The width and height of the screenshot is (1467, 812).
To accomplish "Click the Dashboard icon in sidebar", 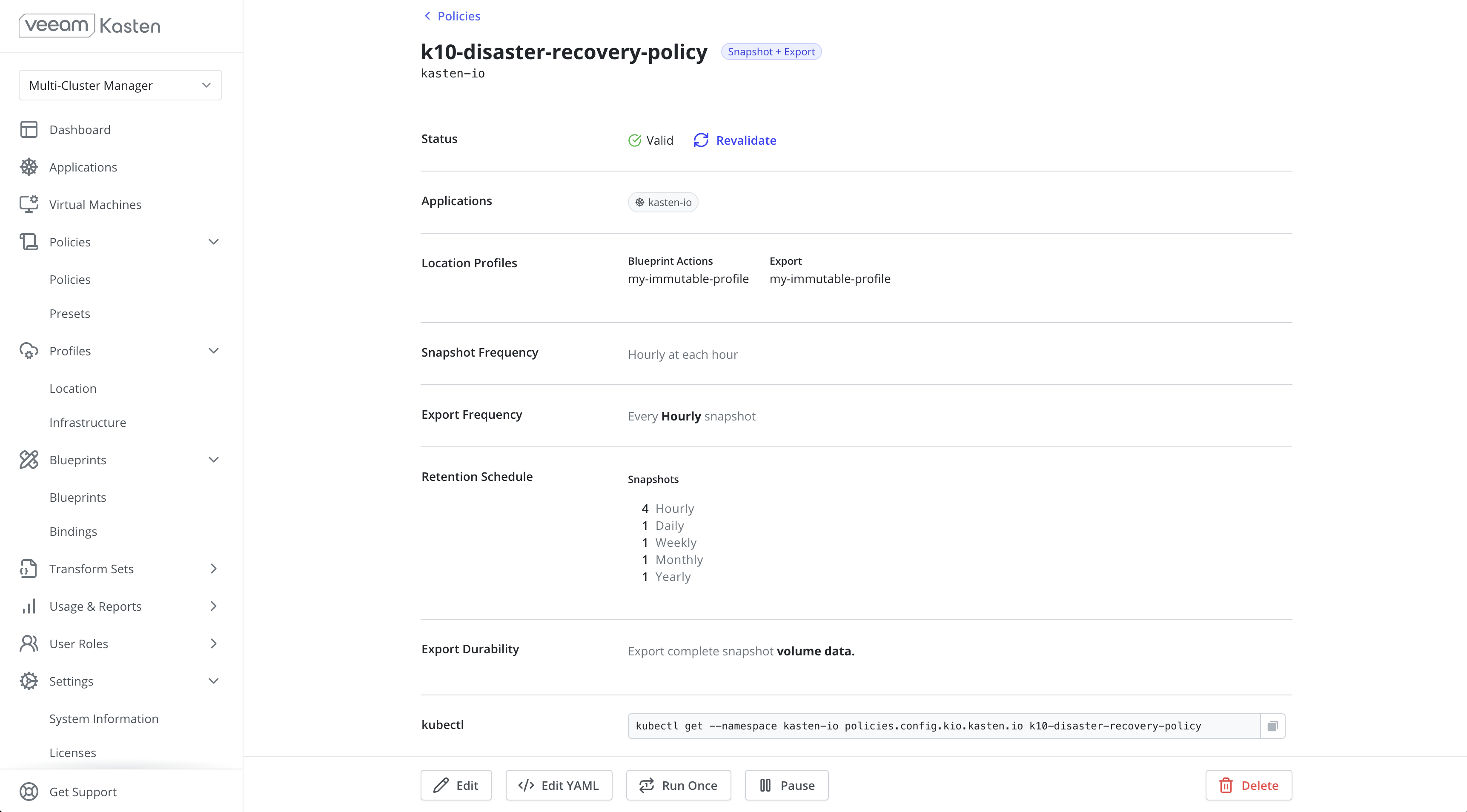I will click(29, 130).
